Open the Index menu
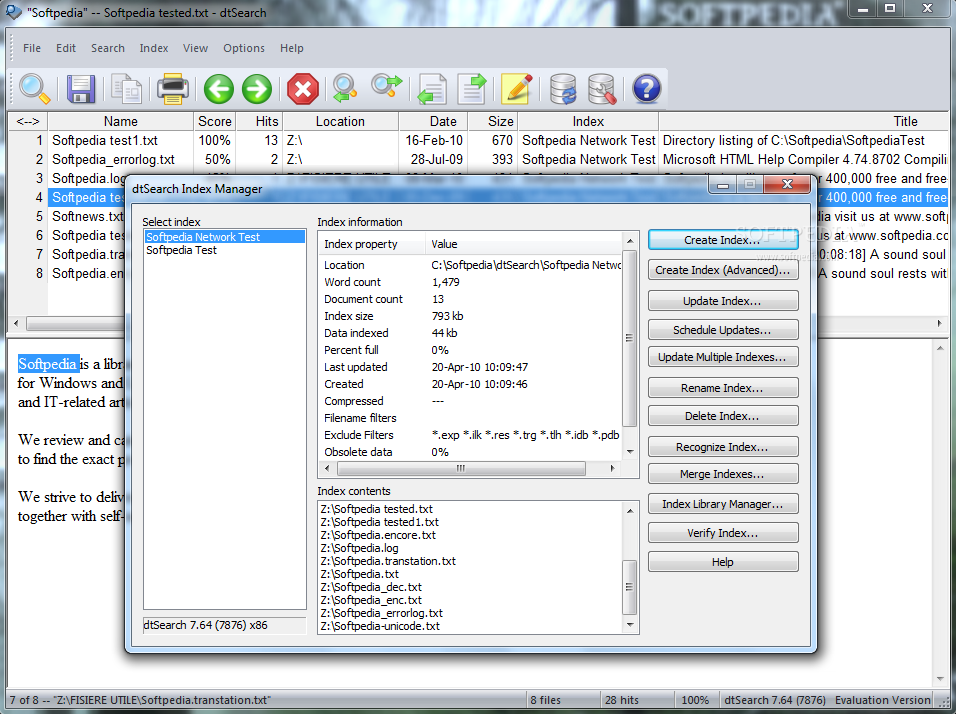This screenshot has width=956, height=714. pos(154,48)
